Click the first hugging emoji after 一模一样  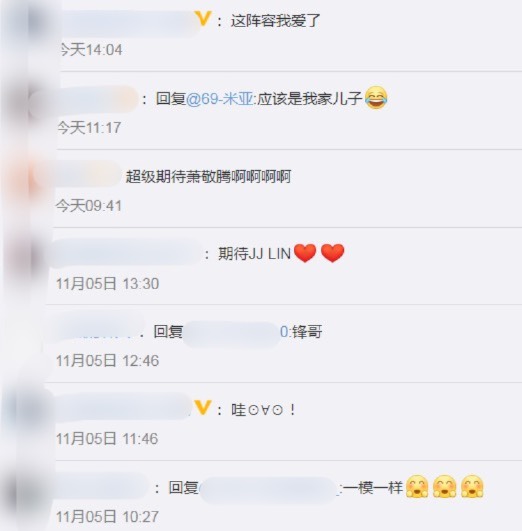point(417,486)
